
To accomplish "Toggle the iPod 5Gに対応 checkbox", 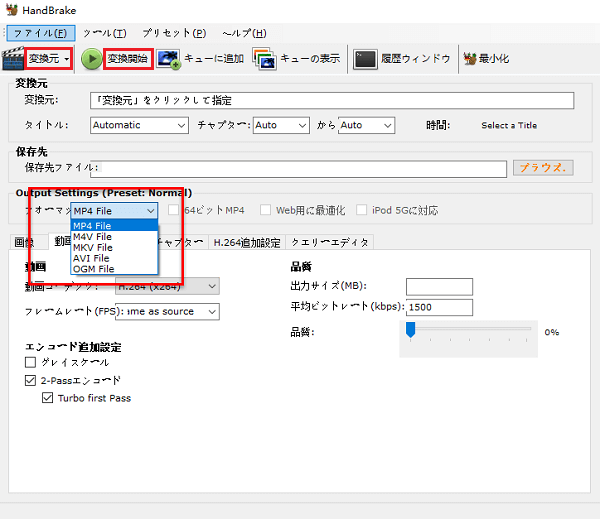I will 361,210.
